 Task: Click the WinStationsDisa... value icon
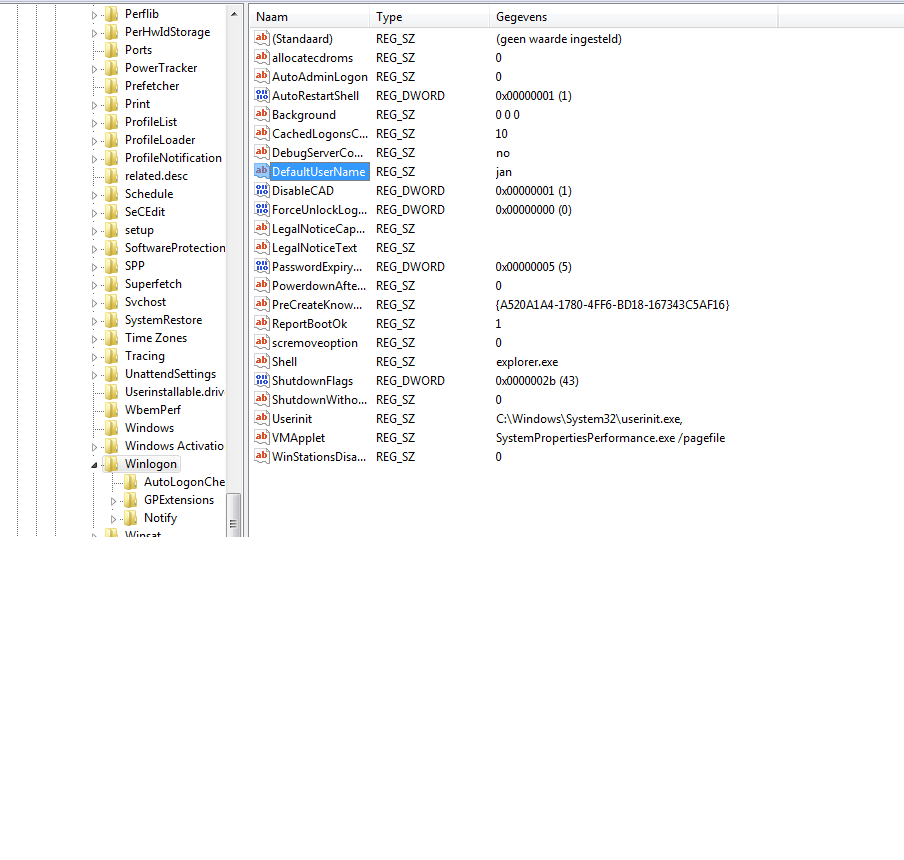(262, 457)
